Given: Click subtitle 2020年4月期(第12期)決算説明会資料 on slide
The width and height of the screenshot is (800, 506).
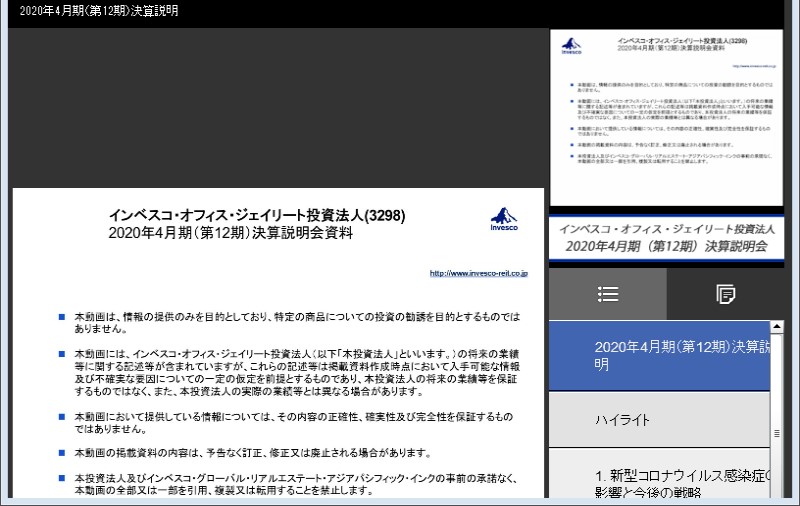Looking at the screenshot, I should coord(231,233).
